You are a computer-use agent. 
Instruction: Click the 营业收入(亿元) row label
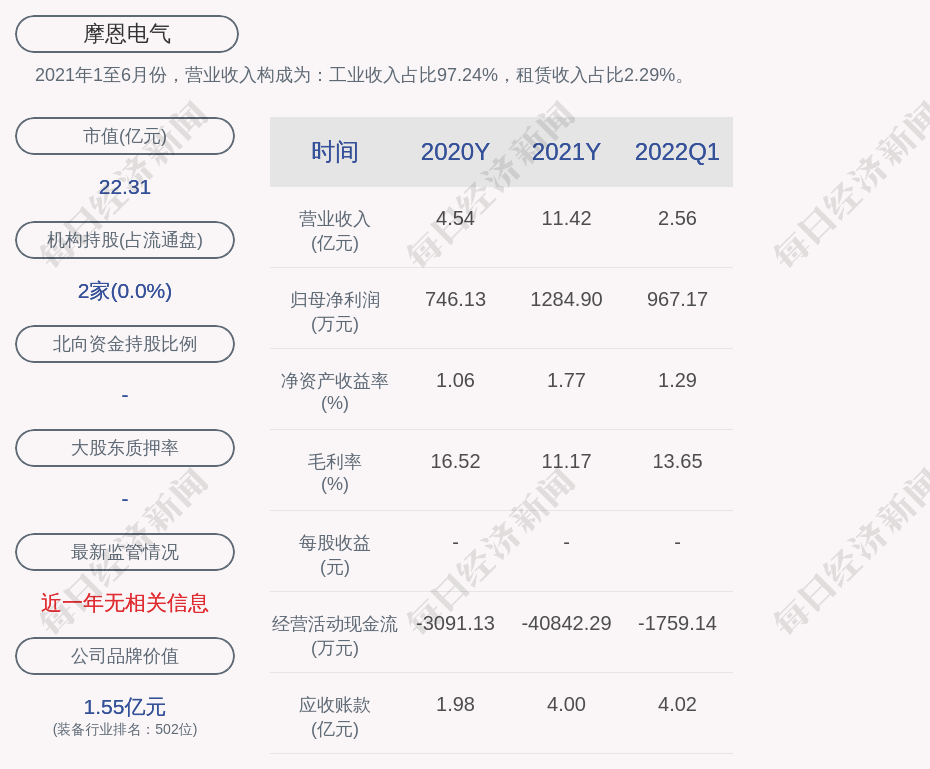click(335, 231)
